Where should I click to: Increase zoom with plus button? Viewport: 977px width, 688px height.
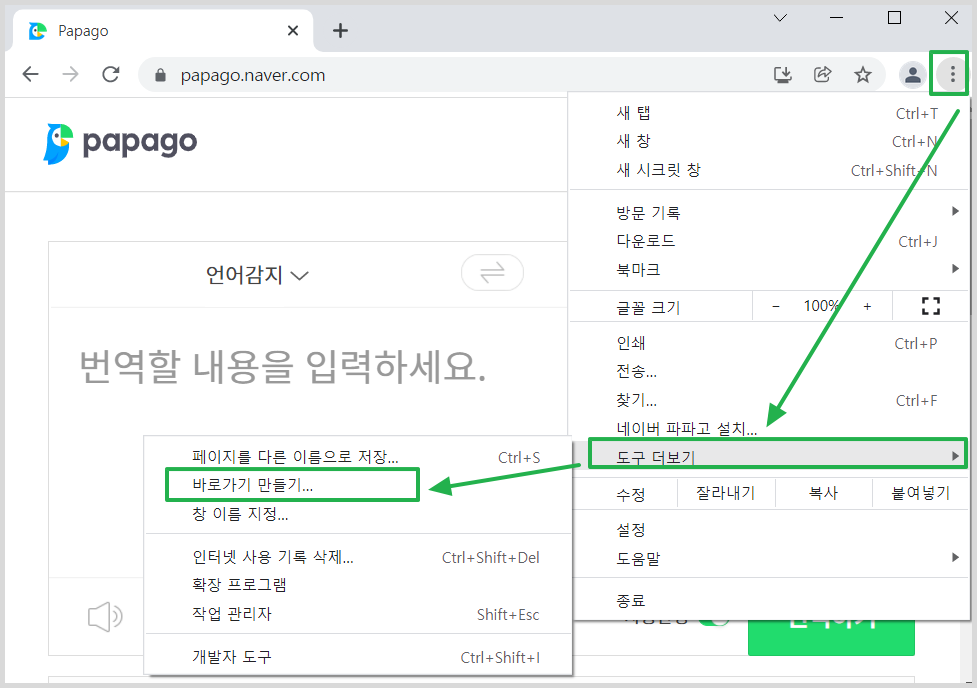867,306
